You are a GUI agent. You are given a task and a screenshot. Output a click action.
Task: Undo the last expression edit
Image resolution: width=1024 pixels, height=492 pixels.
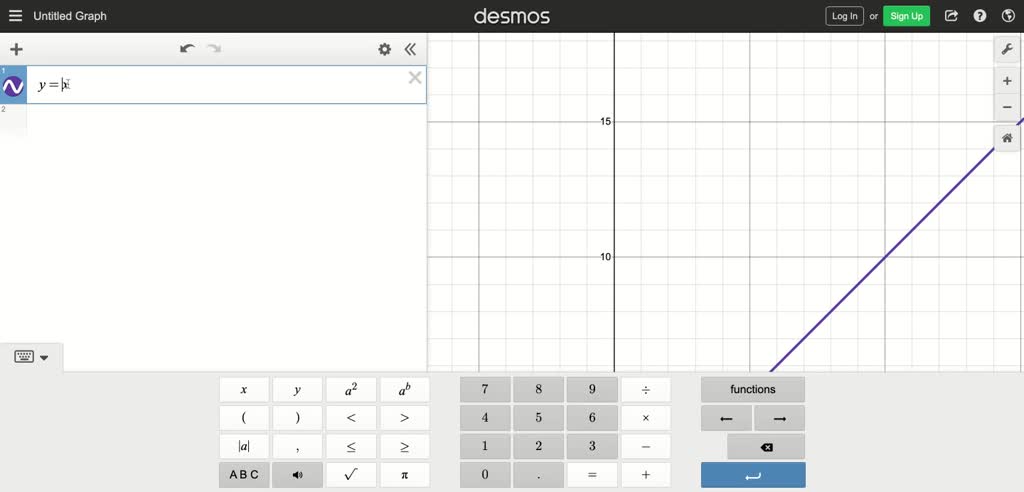click(x=187, y=49)
